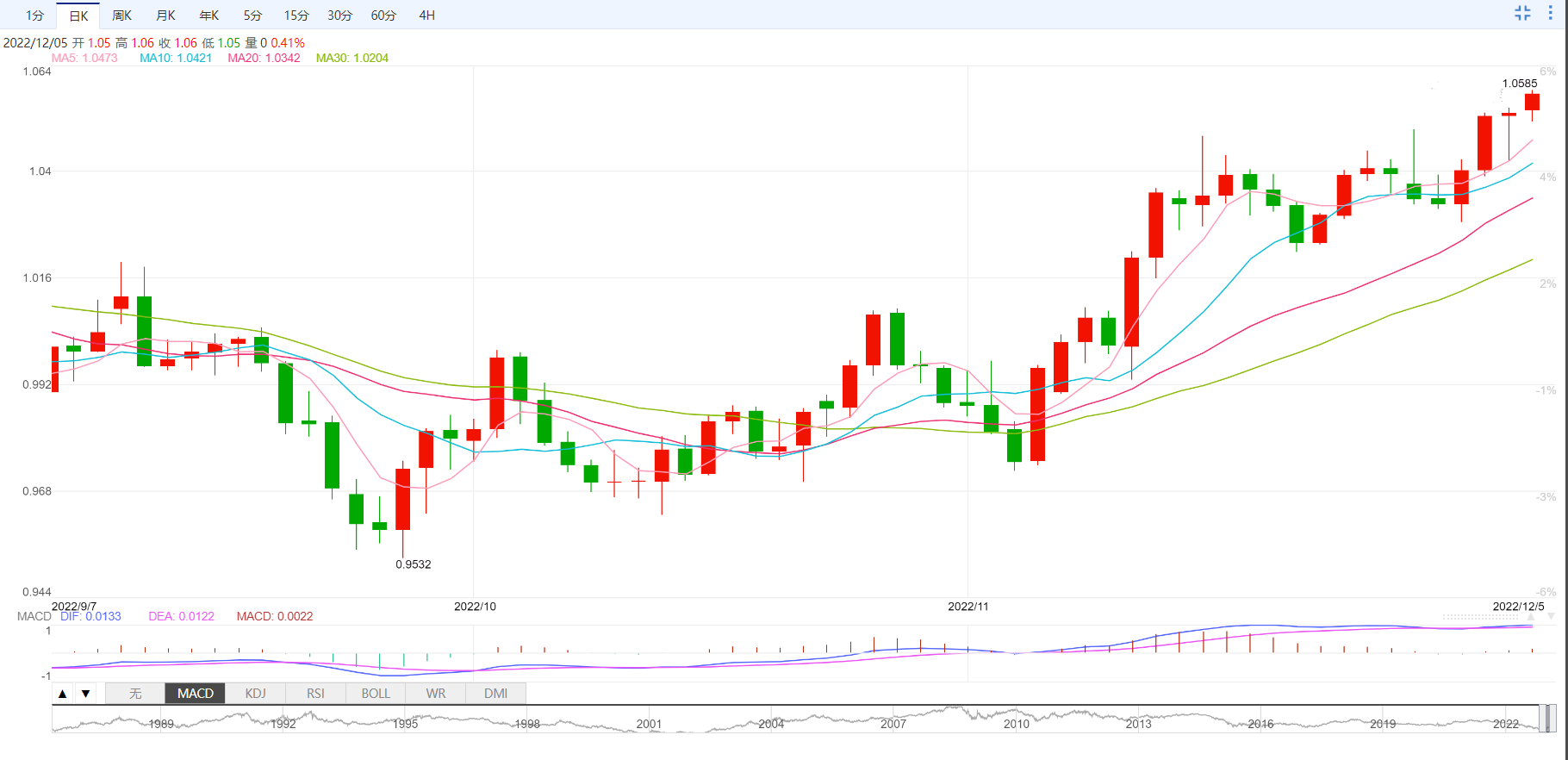This screenshot has width=1568, height=760.
Task: Click the black down triangle below MACD chart
Action: click(x=85, y=694)
